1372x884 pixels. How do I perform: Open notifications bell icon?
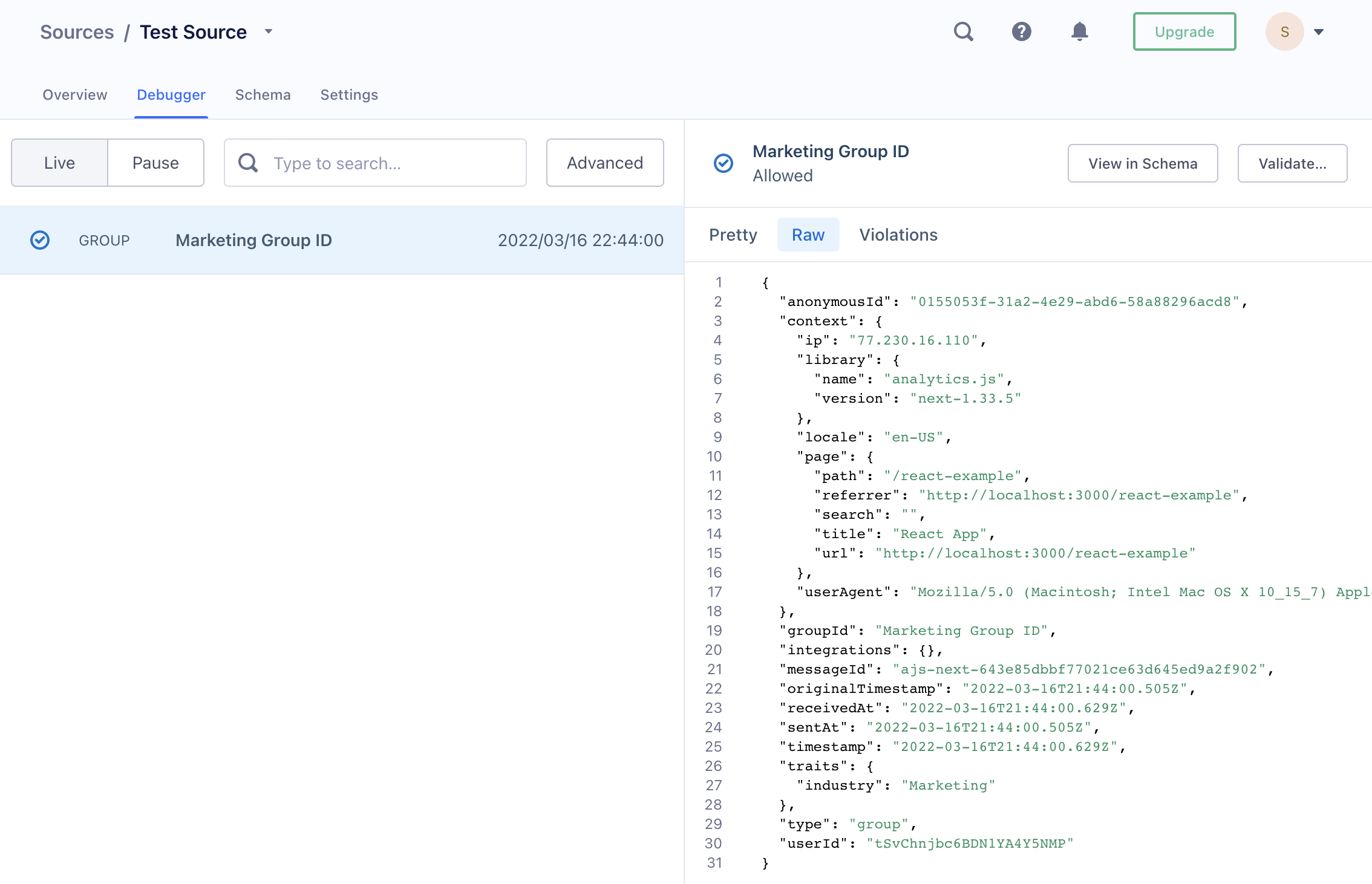[x=1080, y=31]
